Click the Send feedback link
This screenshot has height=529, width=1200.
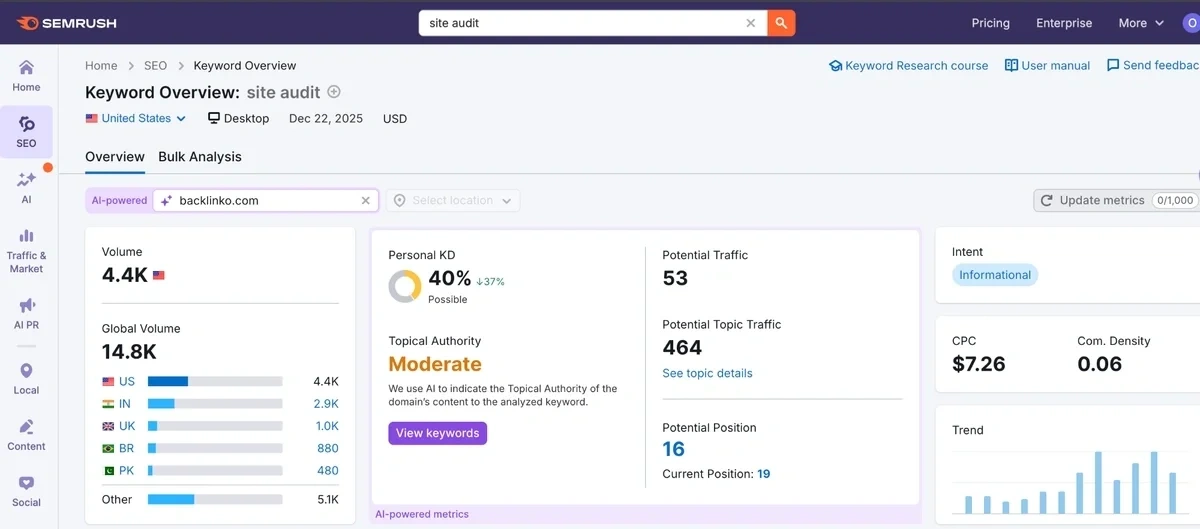click(1153, 65)
